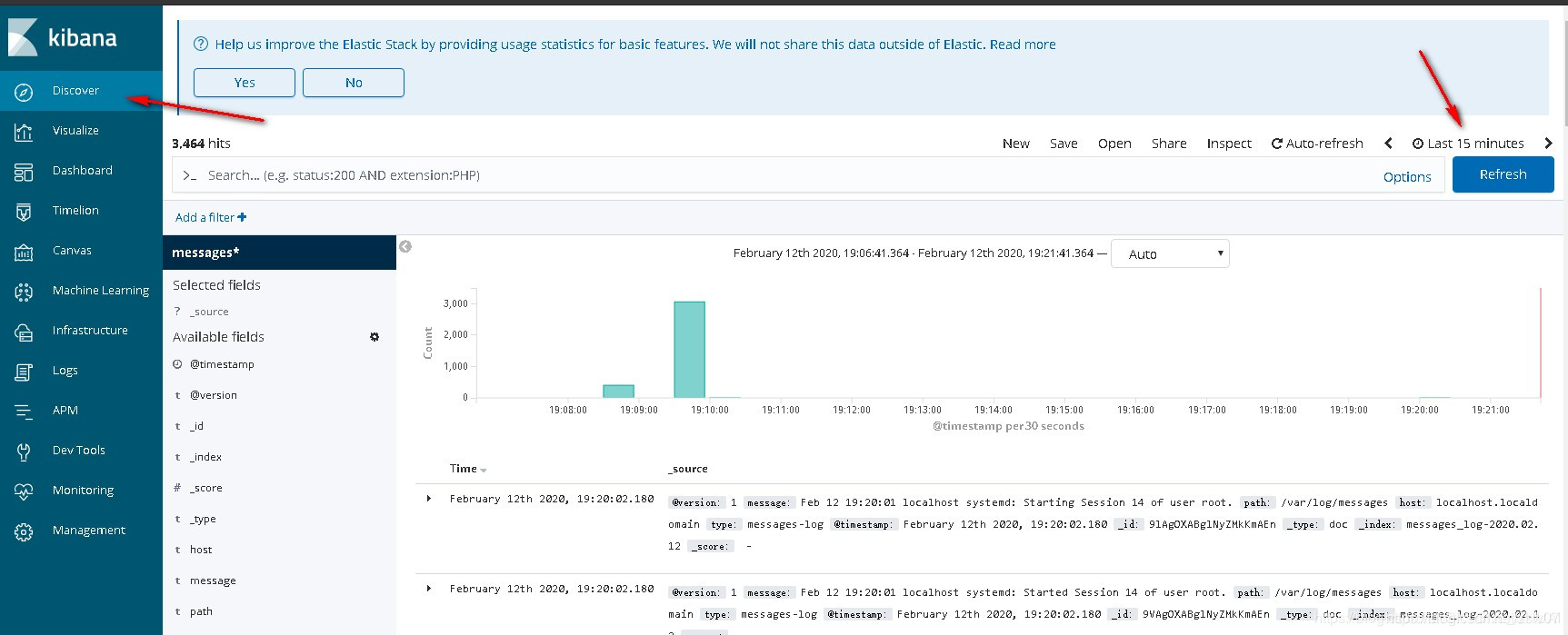Click the No button in usage banner
Screen dimensions: 1568x635
pyautogui.click(x=354, y=83)
